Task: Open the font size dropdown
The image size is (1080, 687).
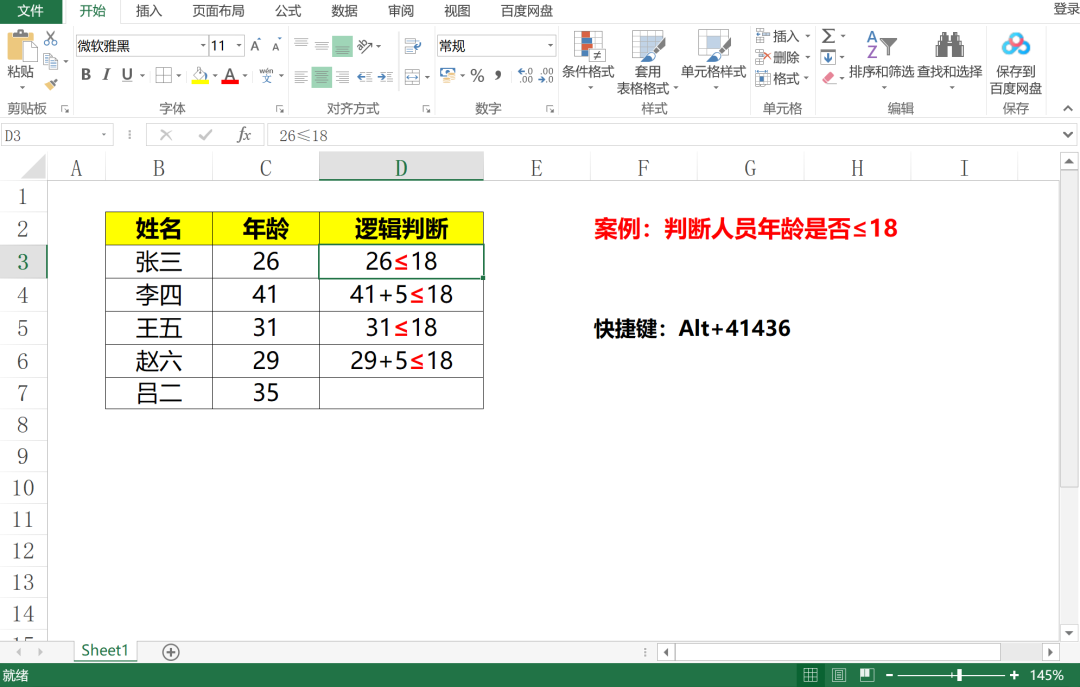Action: pyautogui.click(x=237, y=46)
